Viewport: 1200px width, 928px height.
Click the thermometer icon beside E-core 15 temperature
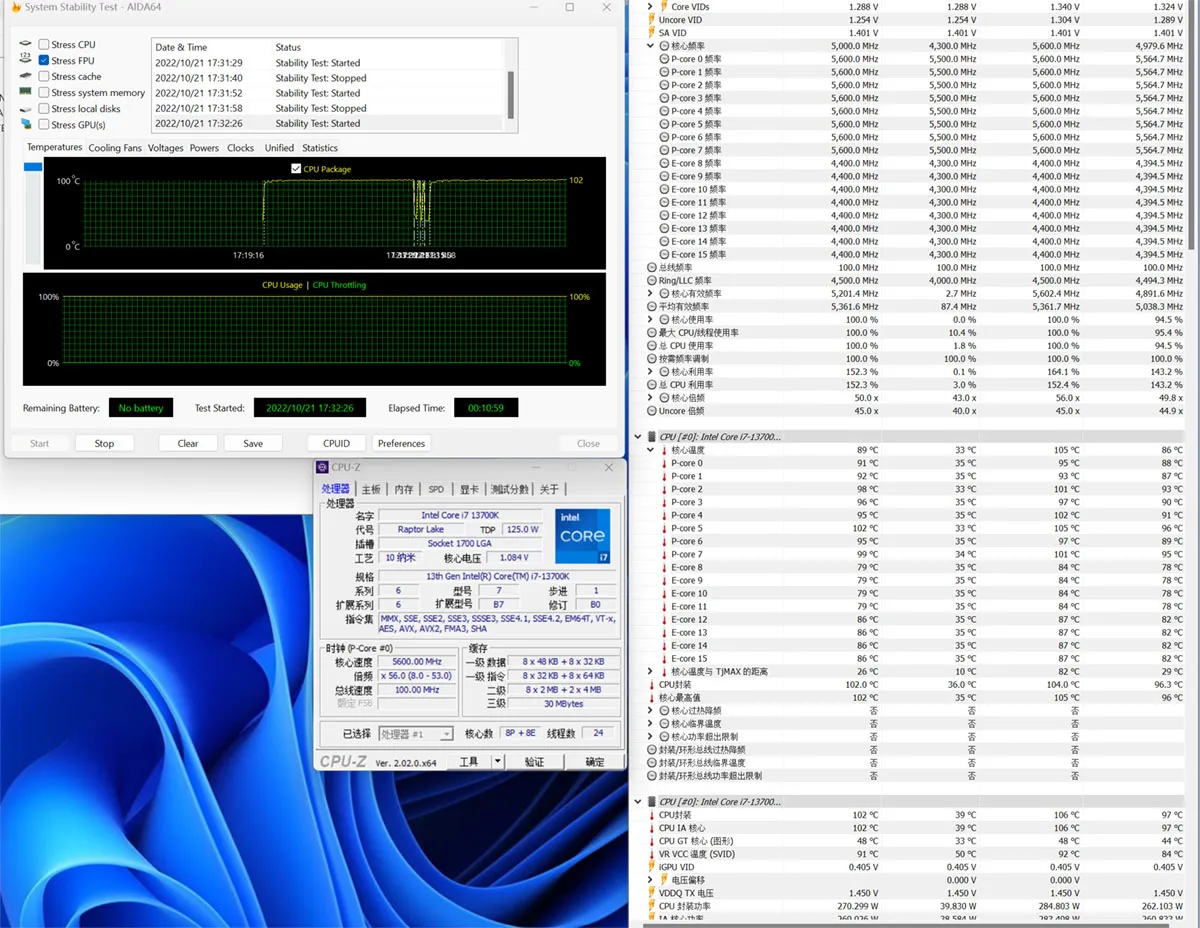point(664,658)
